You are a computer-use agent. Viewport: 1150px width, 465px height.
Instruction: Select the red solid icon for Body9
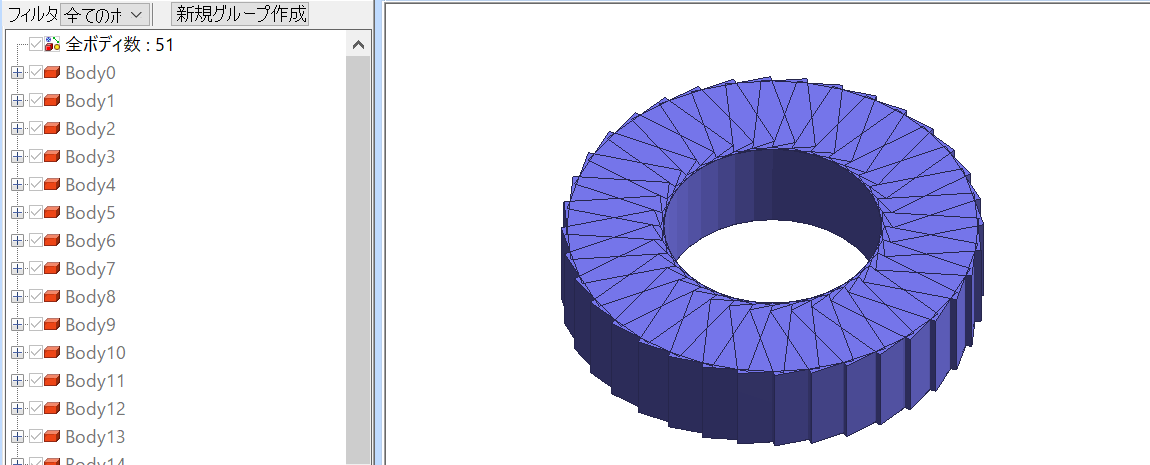pos(51,324)
